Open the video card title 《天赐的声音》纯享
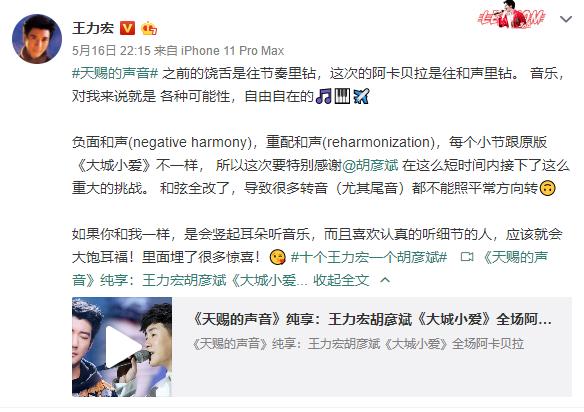 coord(372,319)
